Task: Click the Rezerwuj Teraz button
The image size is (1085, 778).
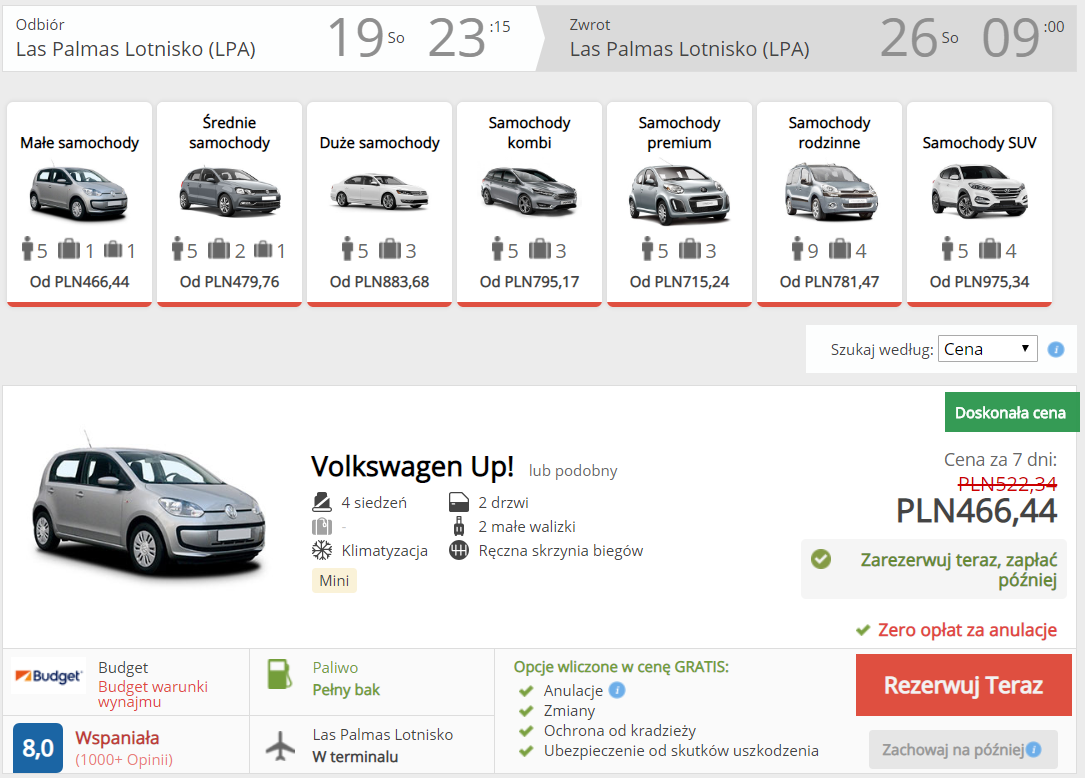Action: click(963, 685)
